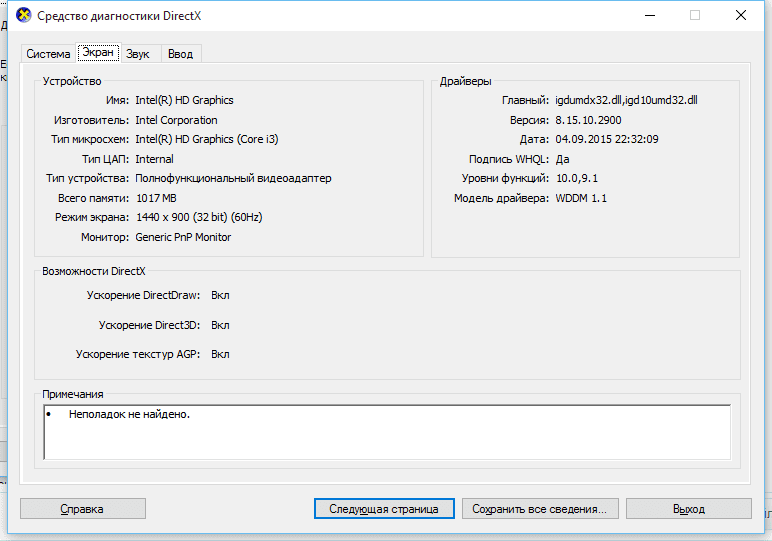
Task: Click the 'Режим экрана:' label
Action: (92, 218)
